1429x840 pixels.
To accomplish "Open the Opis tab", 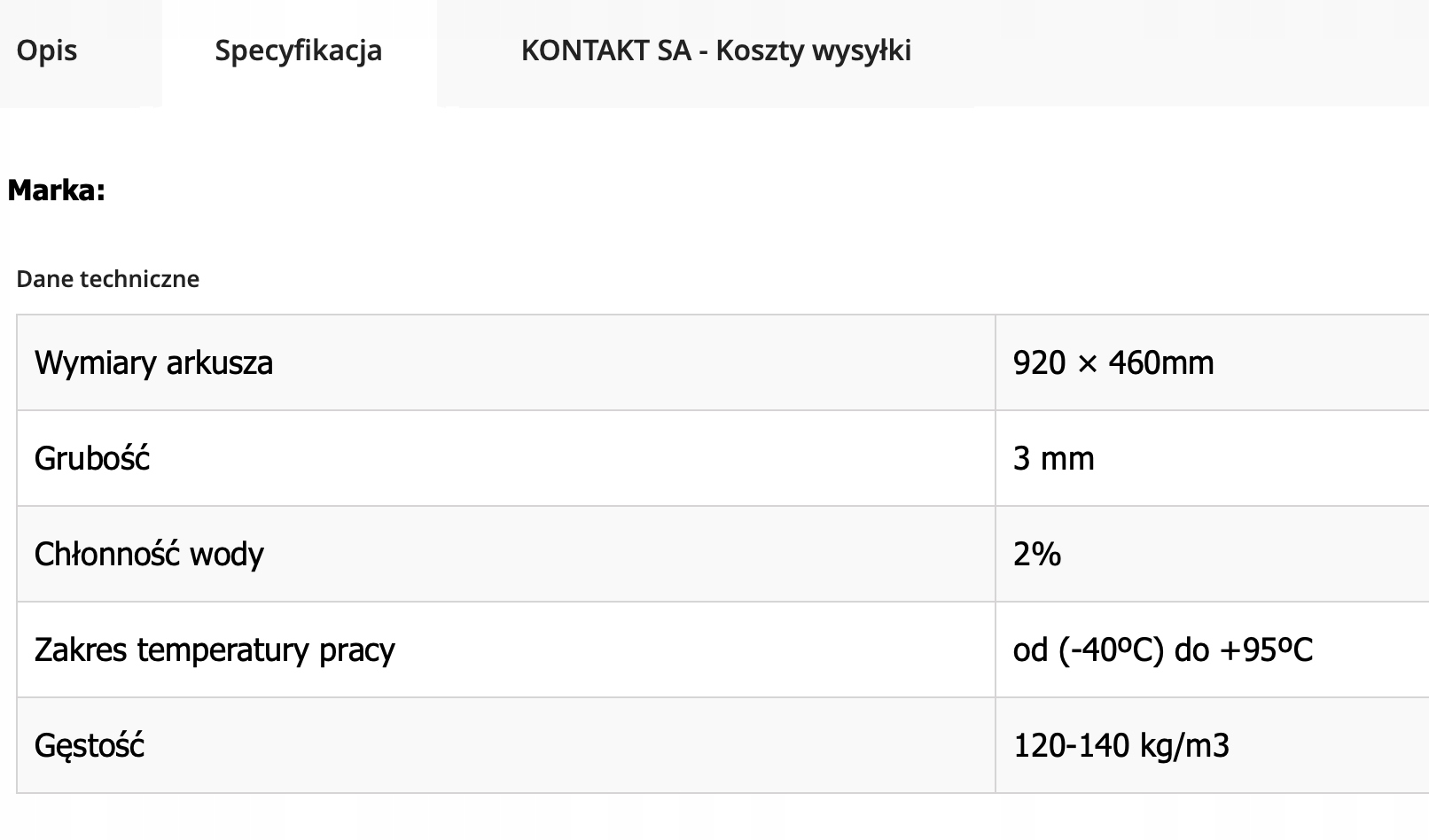I will coord(47,51).
